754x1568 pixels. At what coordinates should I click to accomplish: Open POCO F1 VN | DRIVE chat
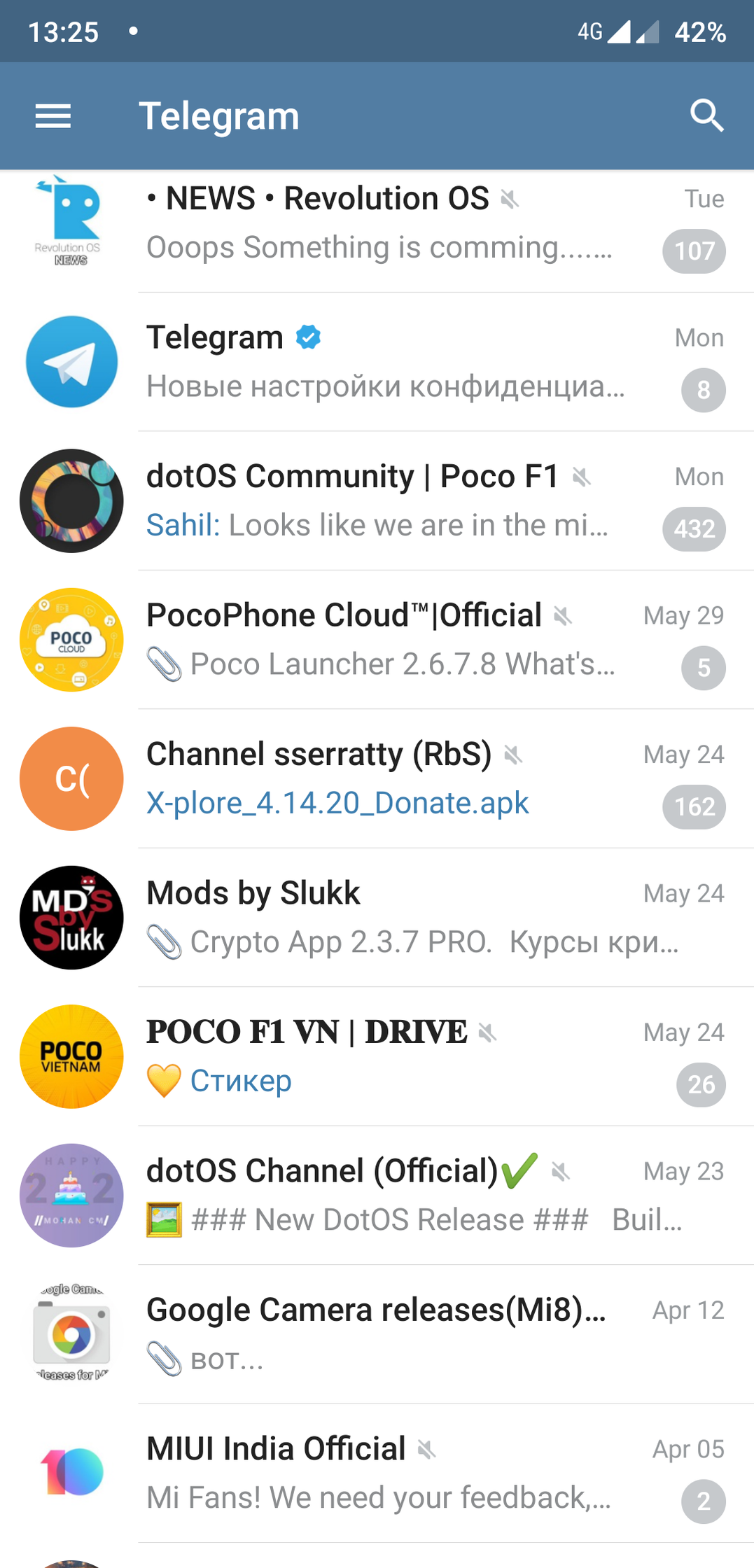(x=377, y=1057)
